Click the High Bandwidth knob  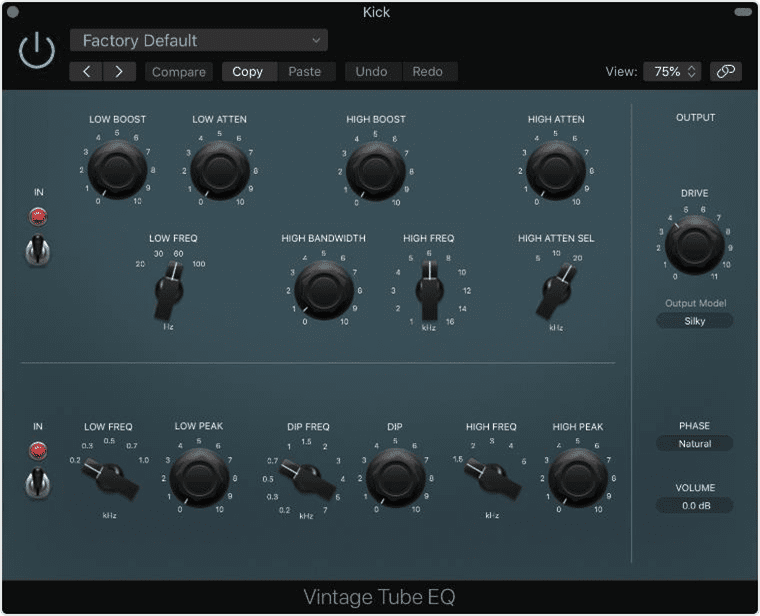pos(324,290)
